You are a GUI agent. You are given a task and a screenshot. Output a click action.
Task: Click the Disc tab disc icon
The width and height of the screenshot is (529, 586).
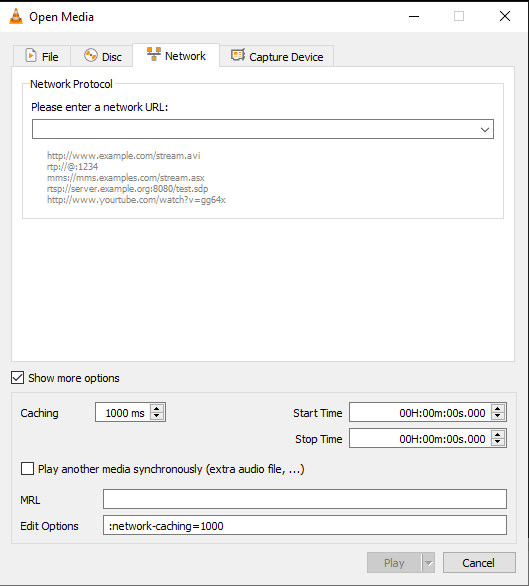[90, 56]
